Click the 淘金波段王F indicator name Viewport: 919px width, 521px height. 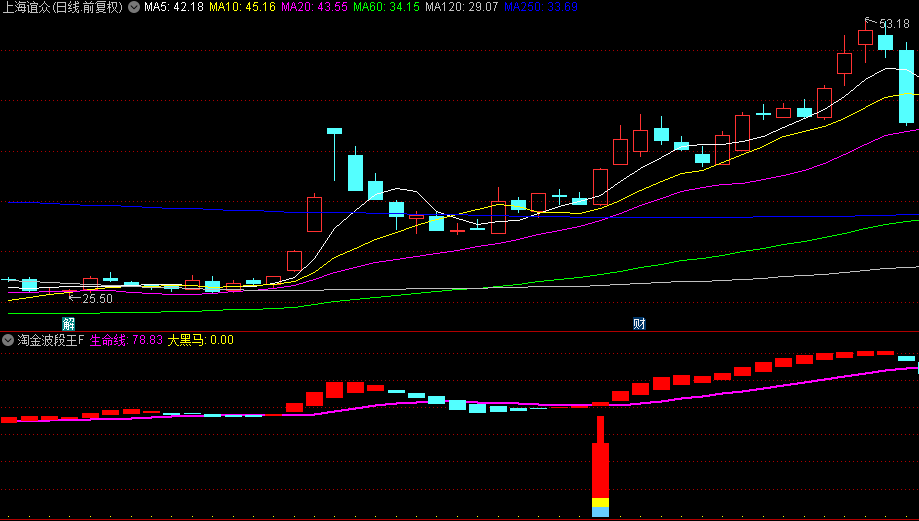pos(51,340)
